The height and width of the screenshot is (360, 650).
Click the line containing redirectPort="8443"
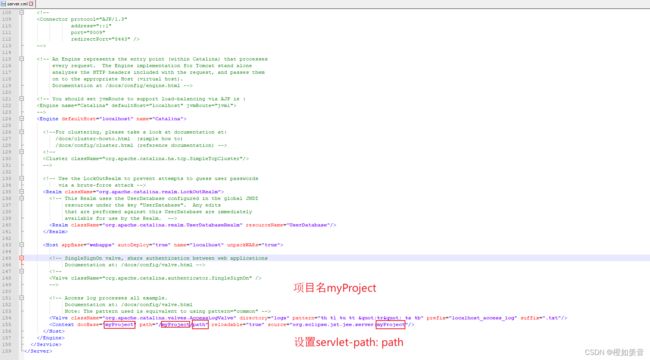click(105, 39)
